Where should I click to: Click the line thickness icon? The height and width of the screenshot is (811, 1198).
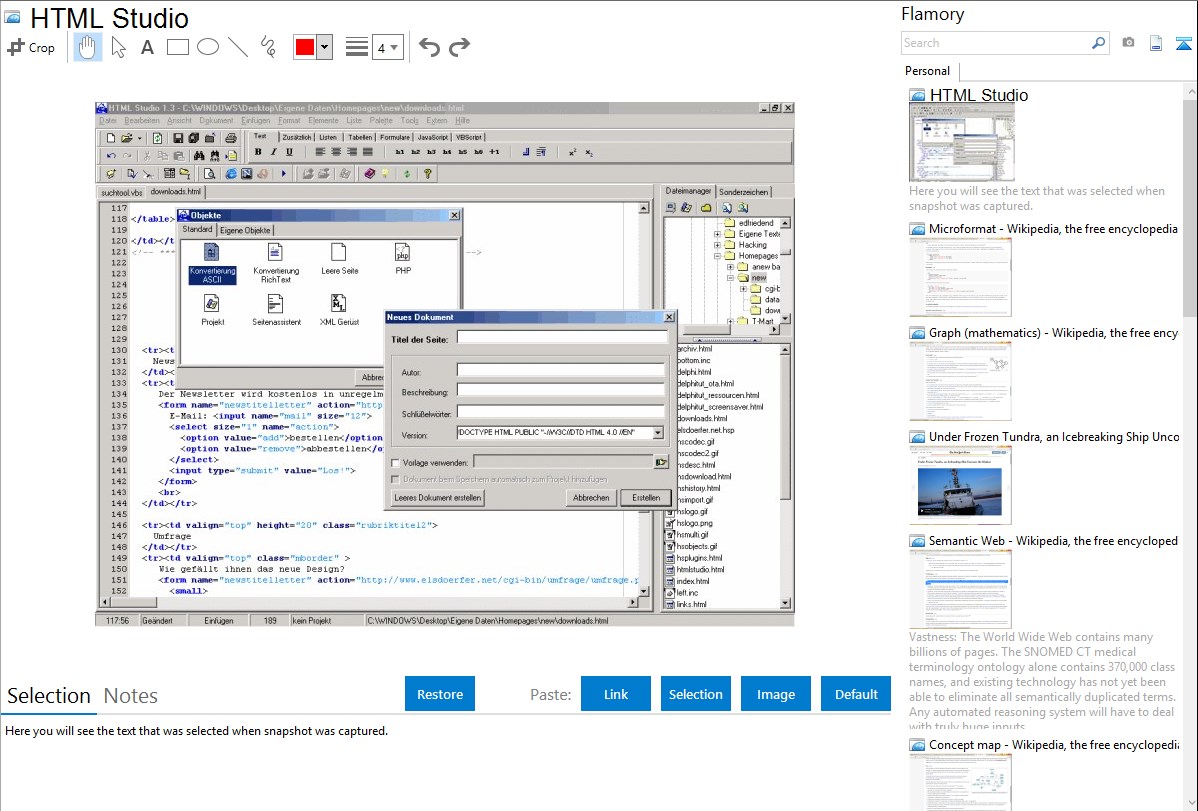(x=356, y=47)
